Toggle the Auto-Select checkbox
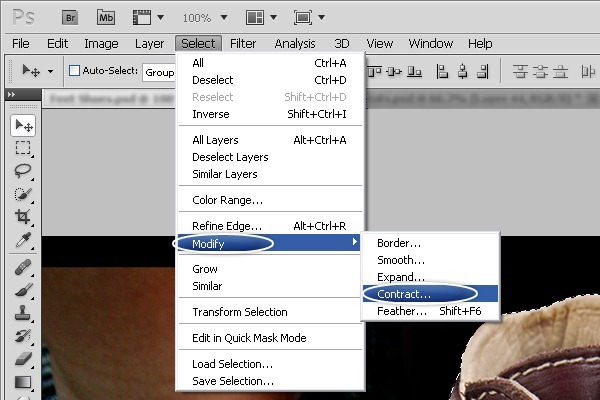Viewport: 600px width, 400px height. 74,71
